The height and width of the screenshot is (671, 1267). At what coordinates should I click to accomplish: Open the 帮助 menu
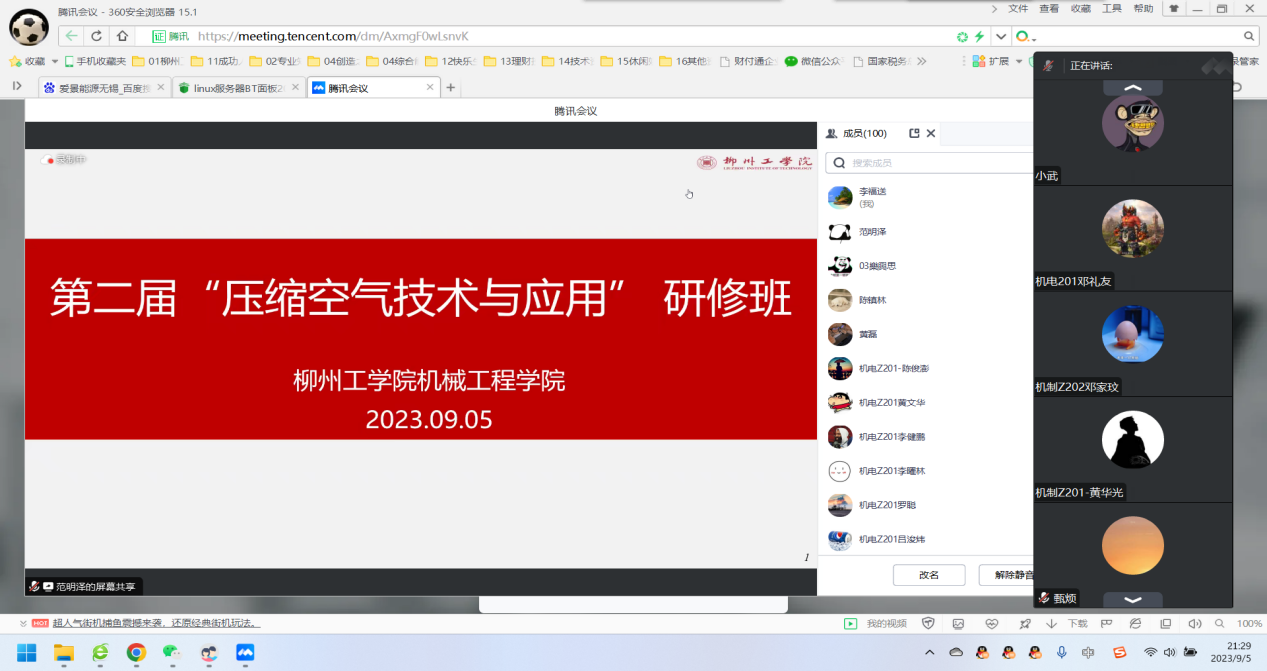point(1143,9)
